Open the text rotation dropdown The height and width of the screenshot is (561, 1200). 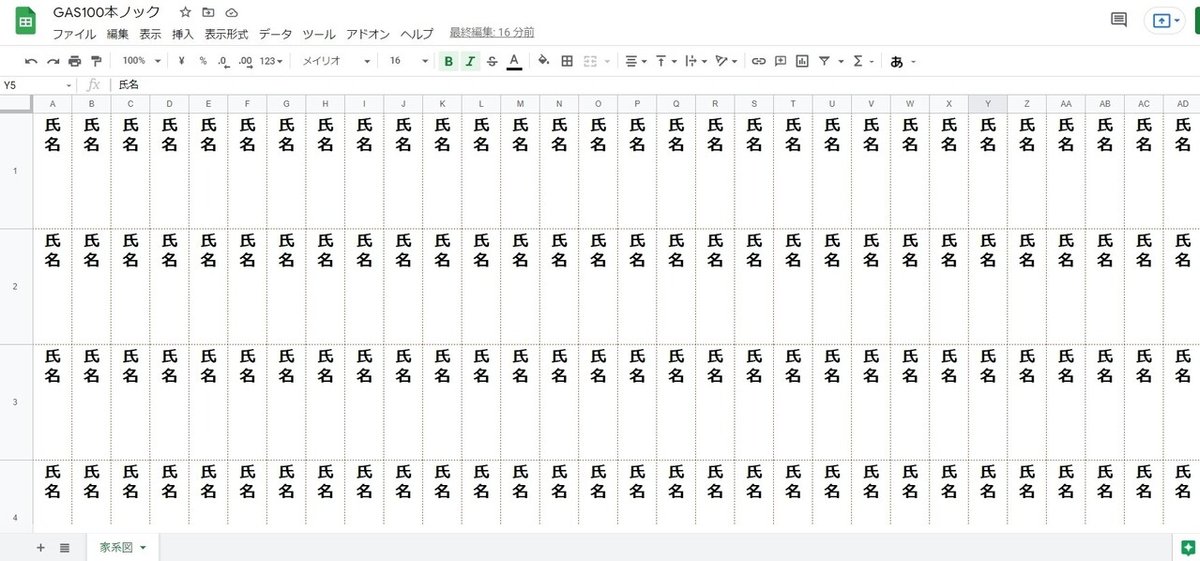coord(726,61)
